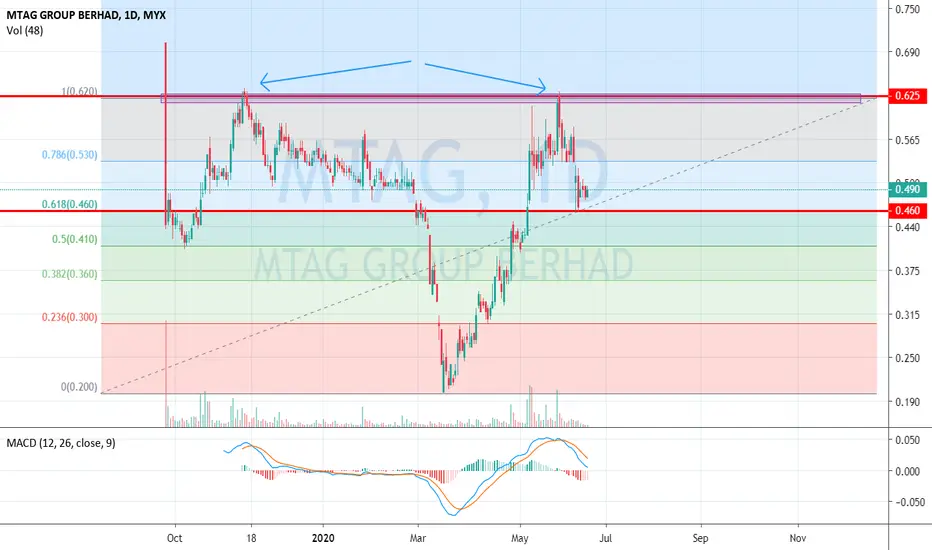
Task: Click the Mar date on time axis
Action: click(x=418, y=538)
